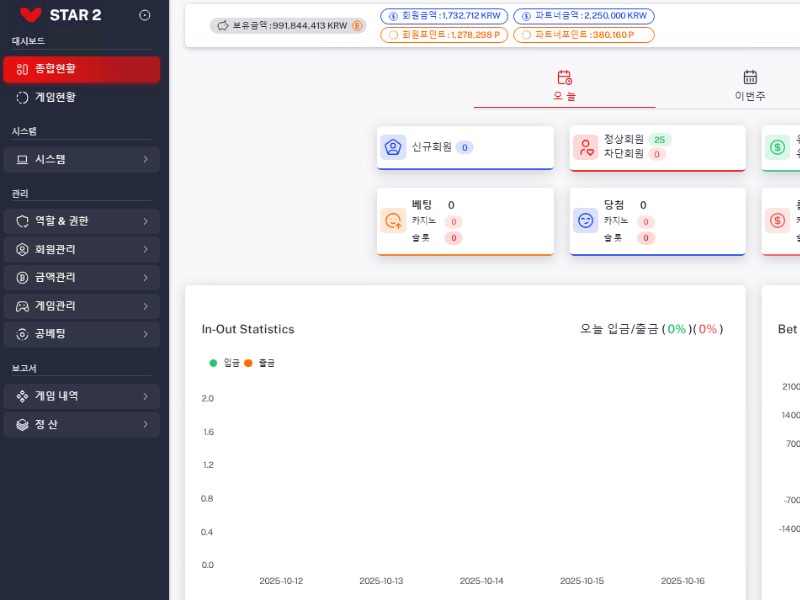Select 종합현황 dashboard item
The width and height of the screenshot is (800, 600).
81,69
